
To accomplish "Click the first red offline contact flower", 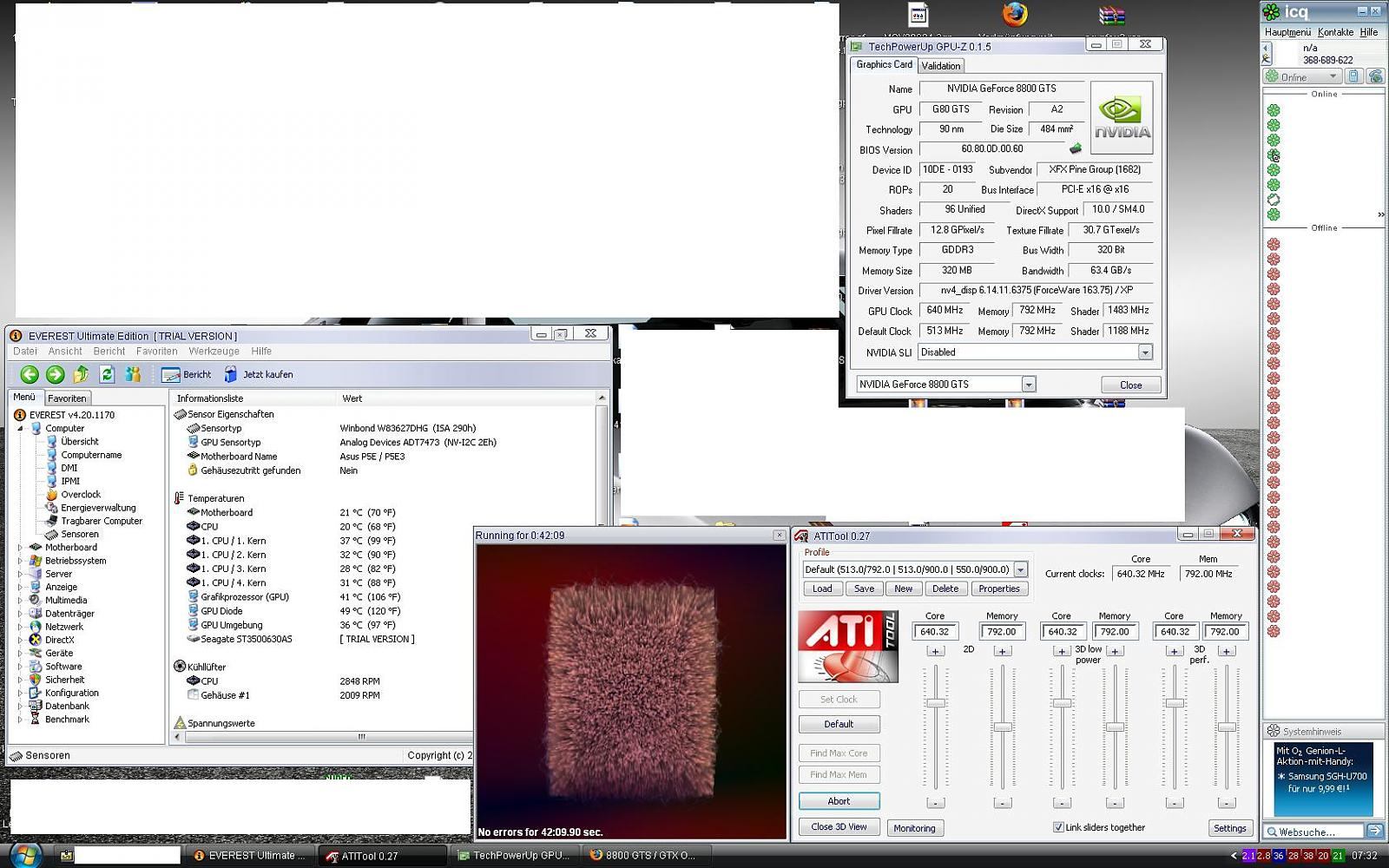I will click(x=1274, y=244).
